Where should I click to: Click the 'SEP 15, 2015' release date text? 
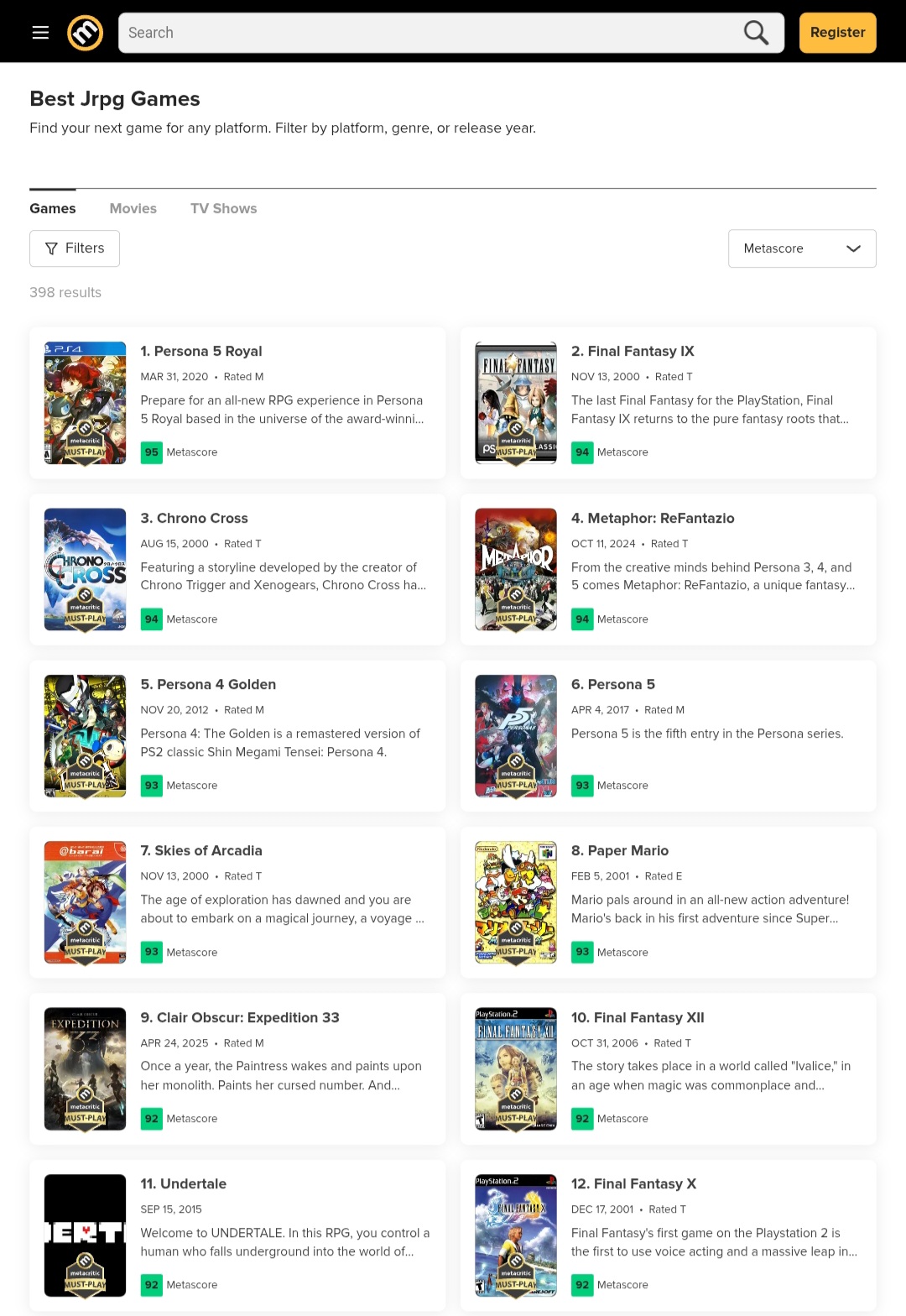click(171, 1209)
